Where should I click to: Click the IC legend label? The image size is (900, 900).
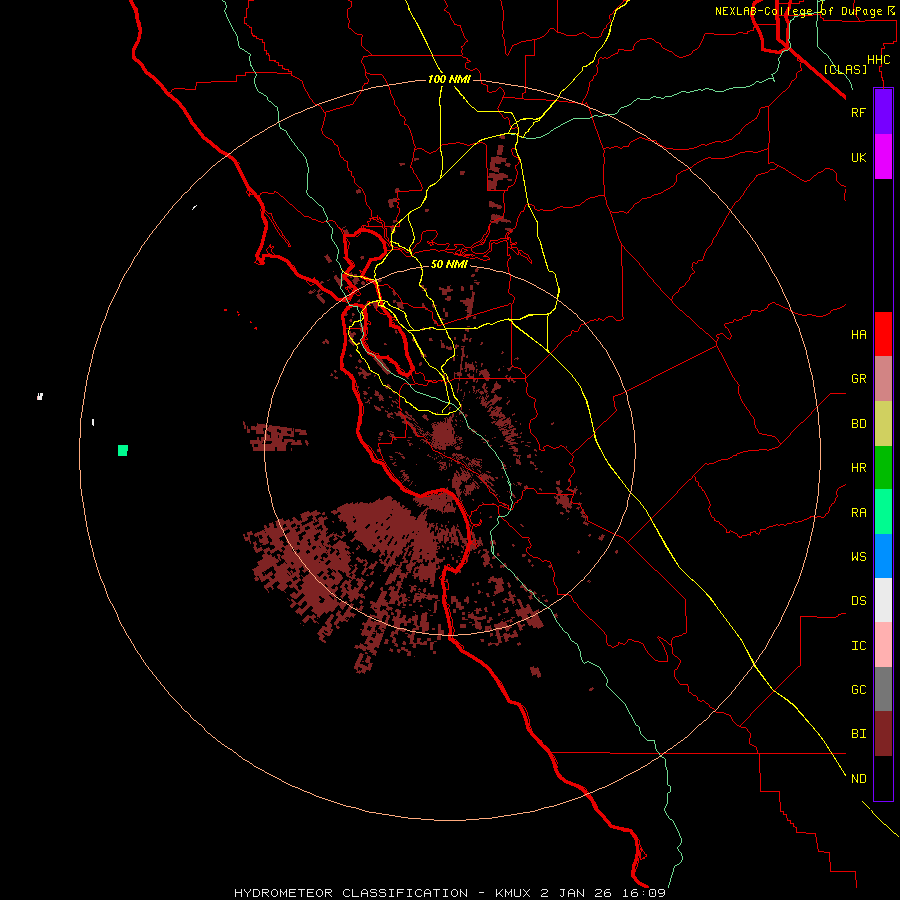tap(858, 645)
